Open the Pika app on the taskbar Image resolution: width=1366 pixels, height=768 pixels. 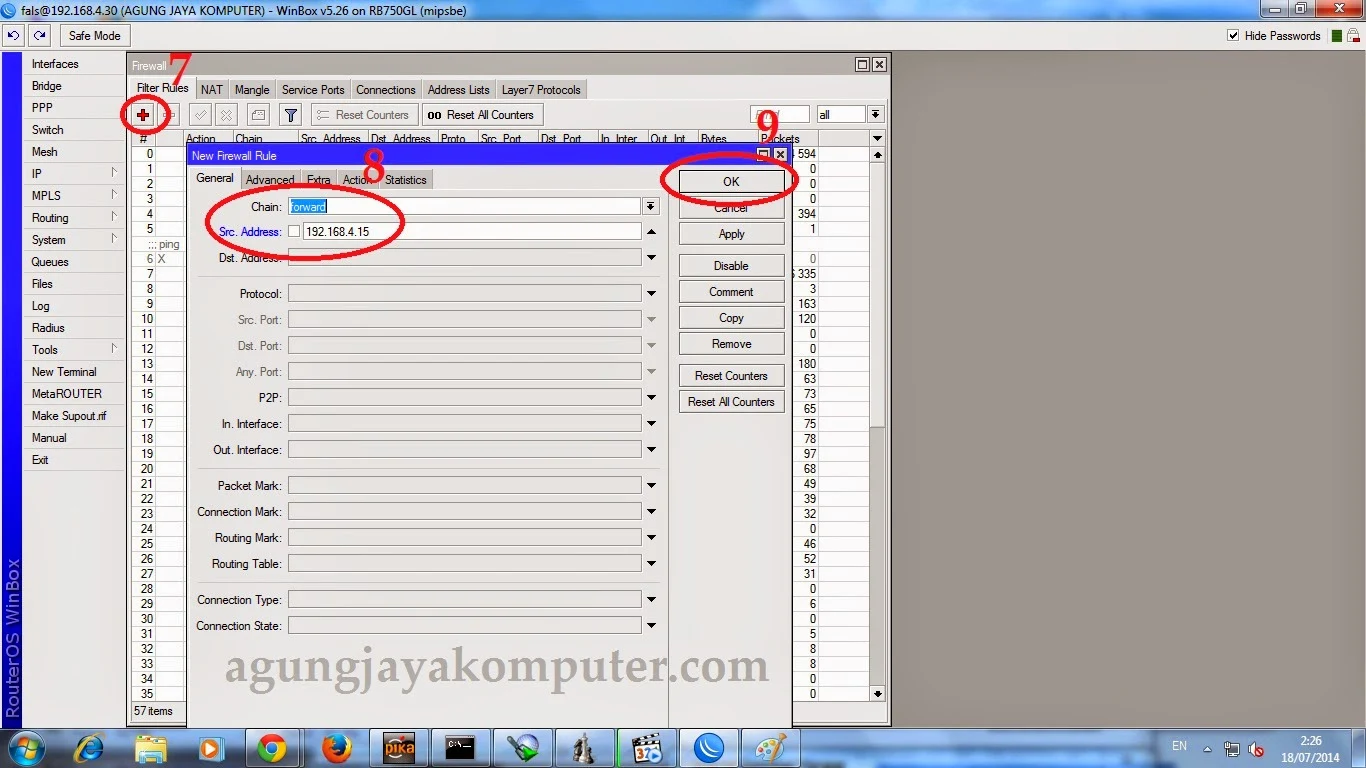(x=400, y=748)
